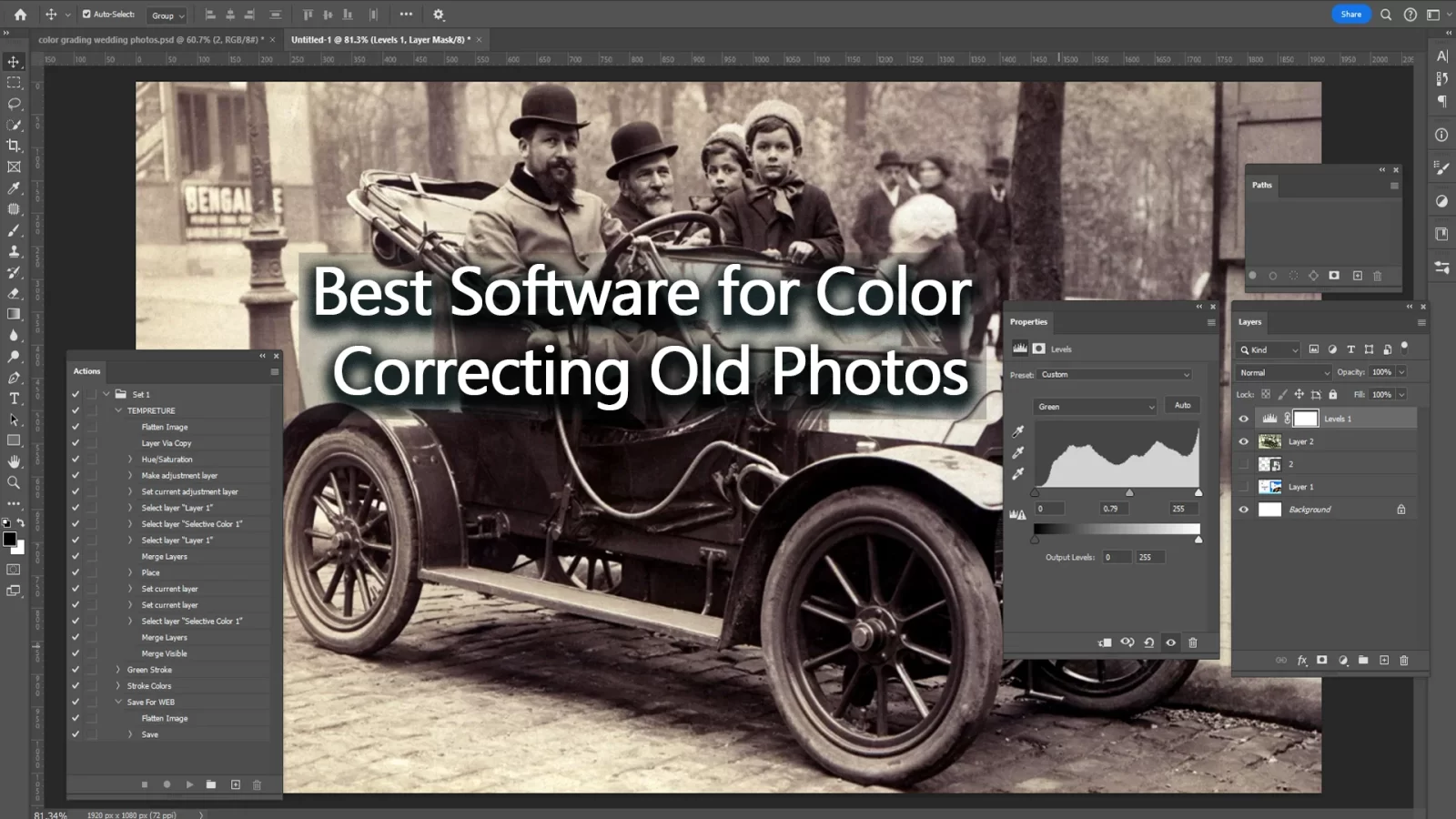Open the Actions panel menu

pyautogui.click(x=274, y=371)
